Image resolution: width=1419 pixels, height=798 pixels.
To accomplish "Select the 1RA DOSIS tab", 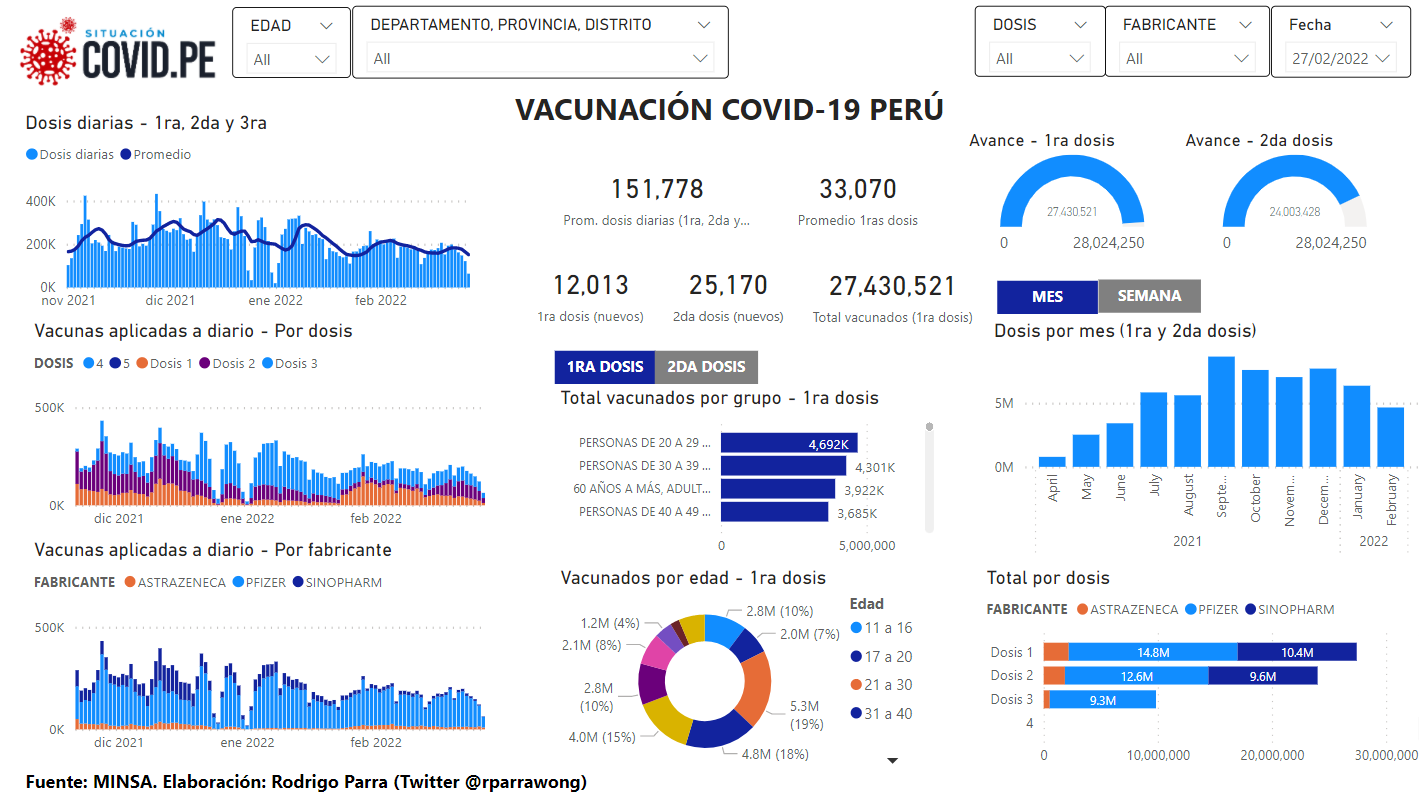I will click(605, 367).
